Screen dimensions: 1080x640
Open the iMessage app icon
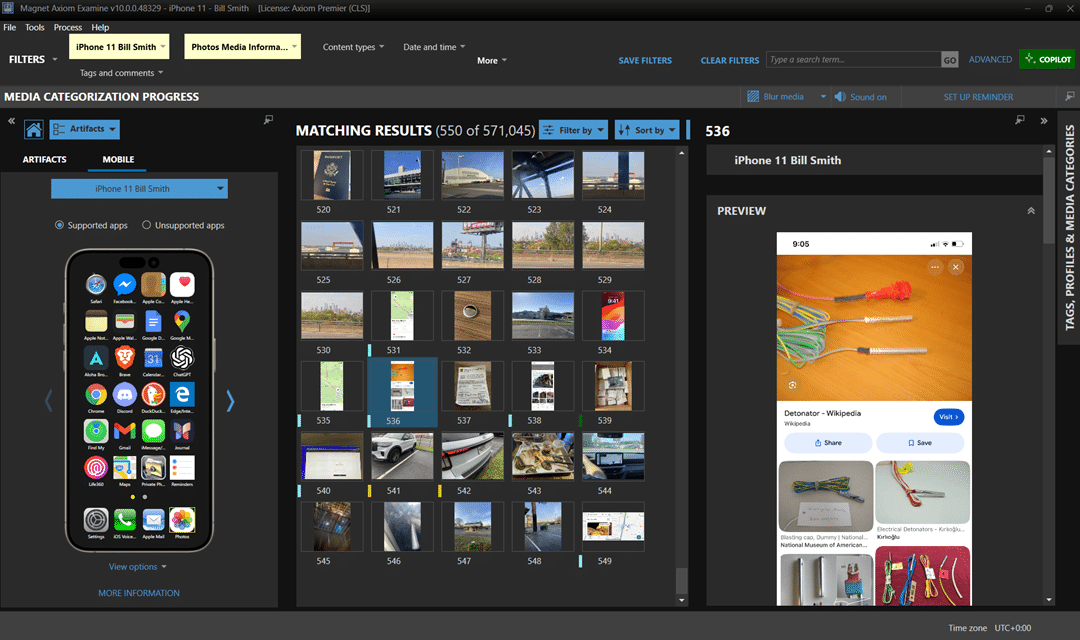click(154, 431)
